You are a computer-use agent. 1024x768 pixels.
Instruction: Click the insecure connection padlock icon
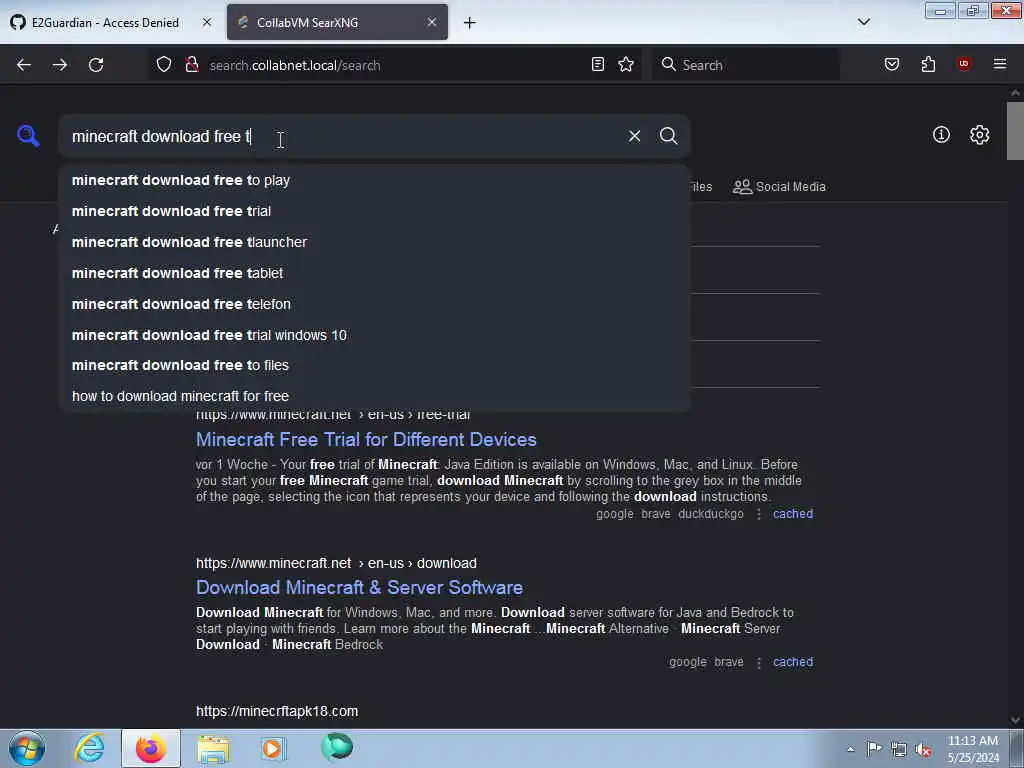click(x=191, y=65)
